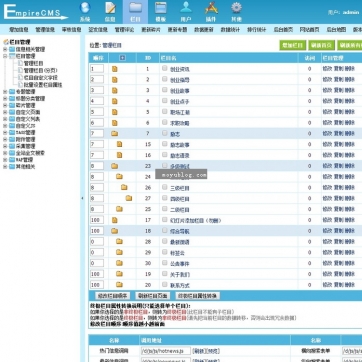Expand the 自定义页面 tree node
Image resolution: width=362 pixels, height=362 pixels.
pyautogui.click(x=5, y=112)
